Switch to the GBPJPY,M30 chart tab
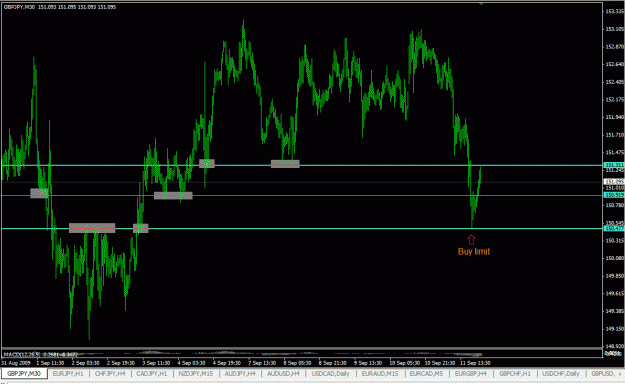625x384 pixels. 24,374
